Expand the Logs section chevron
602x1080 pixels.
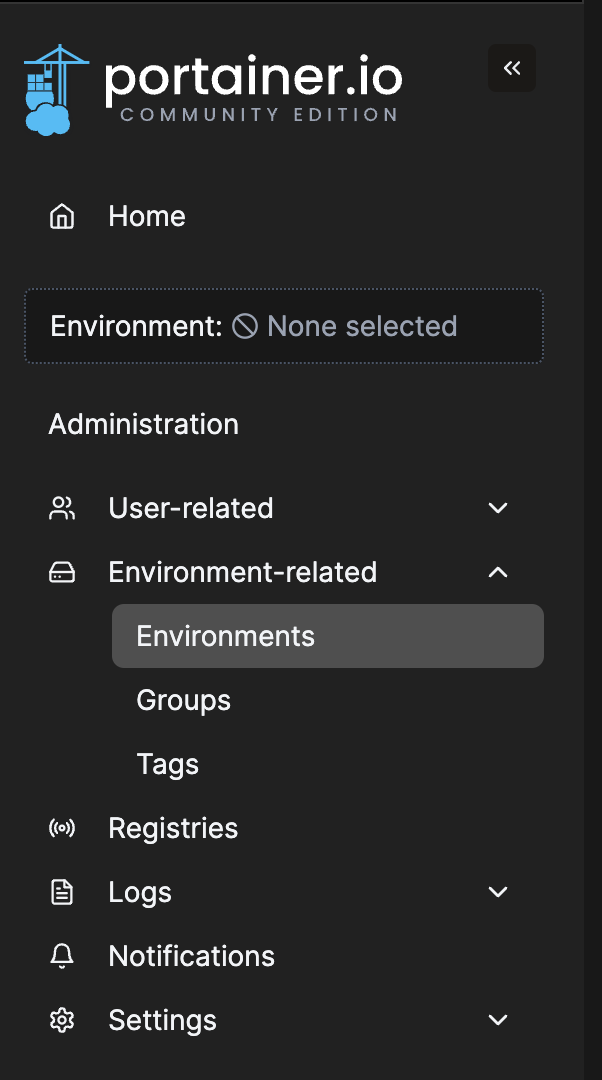(x=498, y=892)
